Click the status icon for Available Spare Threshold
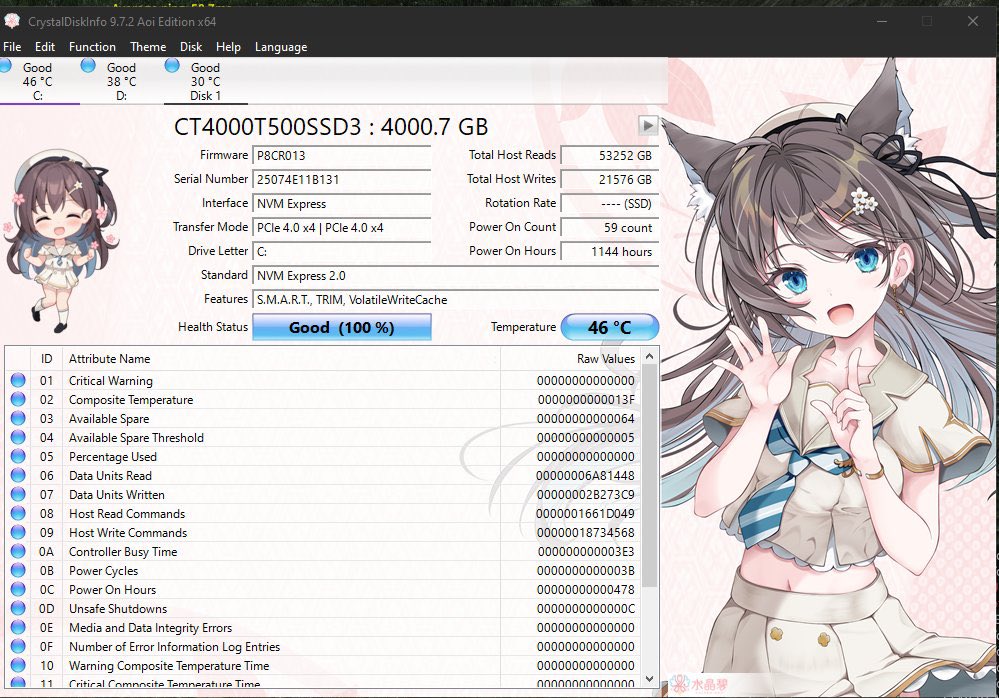This screenshot has width=999, height=698. click(x=18, y=438)
